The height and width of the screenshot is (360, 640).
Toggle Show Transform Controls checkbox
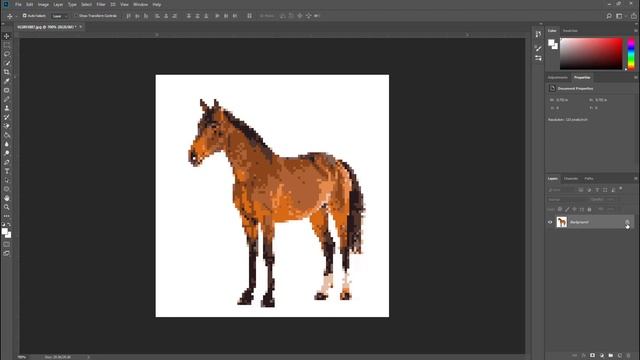pos(76,16)
